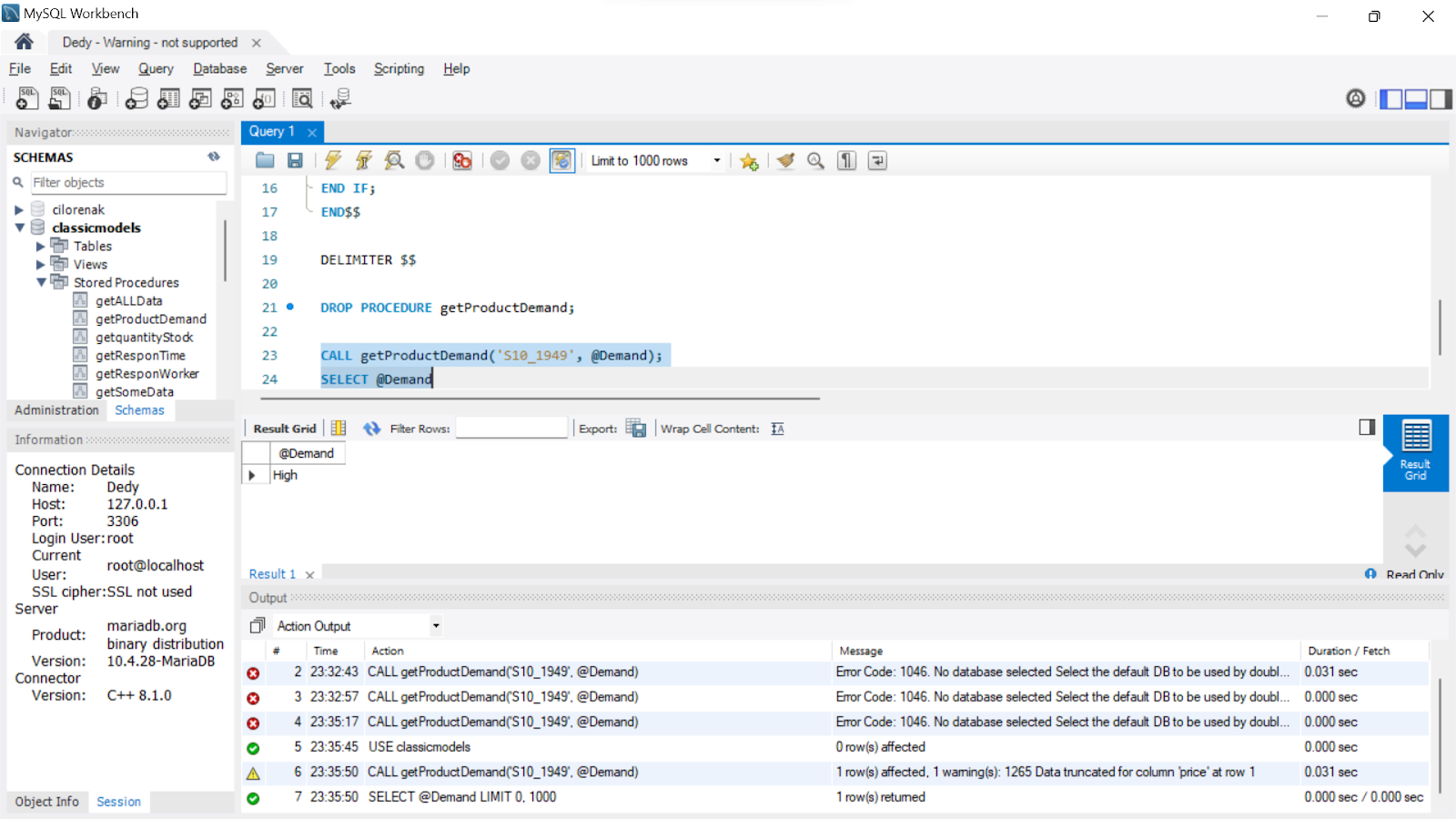Select the USE classicmodels output row
The image size is (1456, 819).
tap(834, 747)
